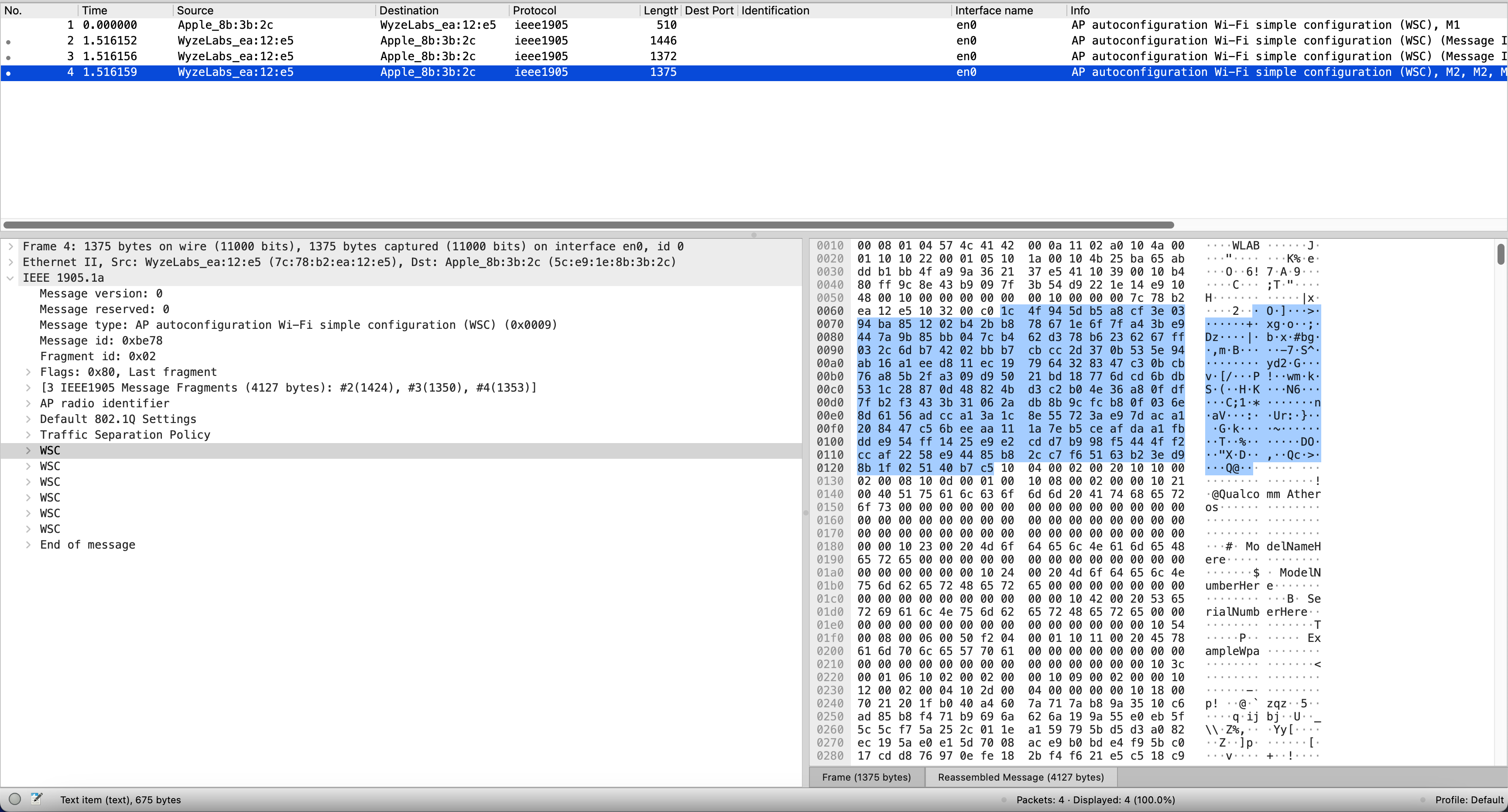The height and width of the screenshot is (812, 1508).
Task: Expand the Flags: 0x80 field
Action: coord(28,372)
